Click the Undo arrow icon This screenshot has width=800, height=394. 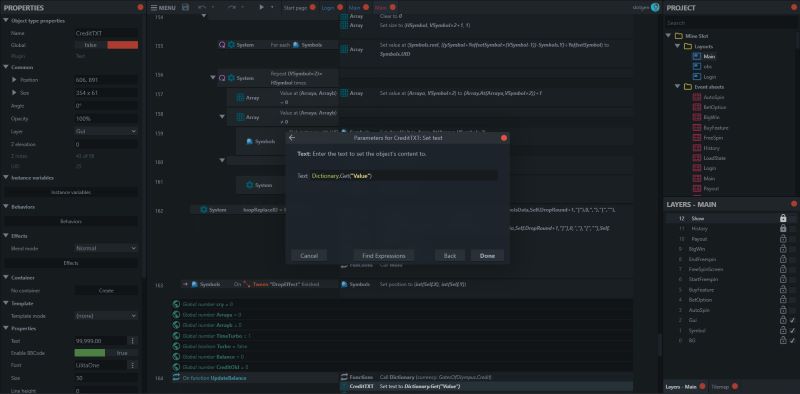pyautogui.click(x=202, y=8)
